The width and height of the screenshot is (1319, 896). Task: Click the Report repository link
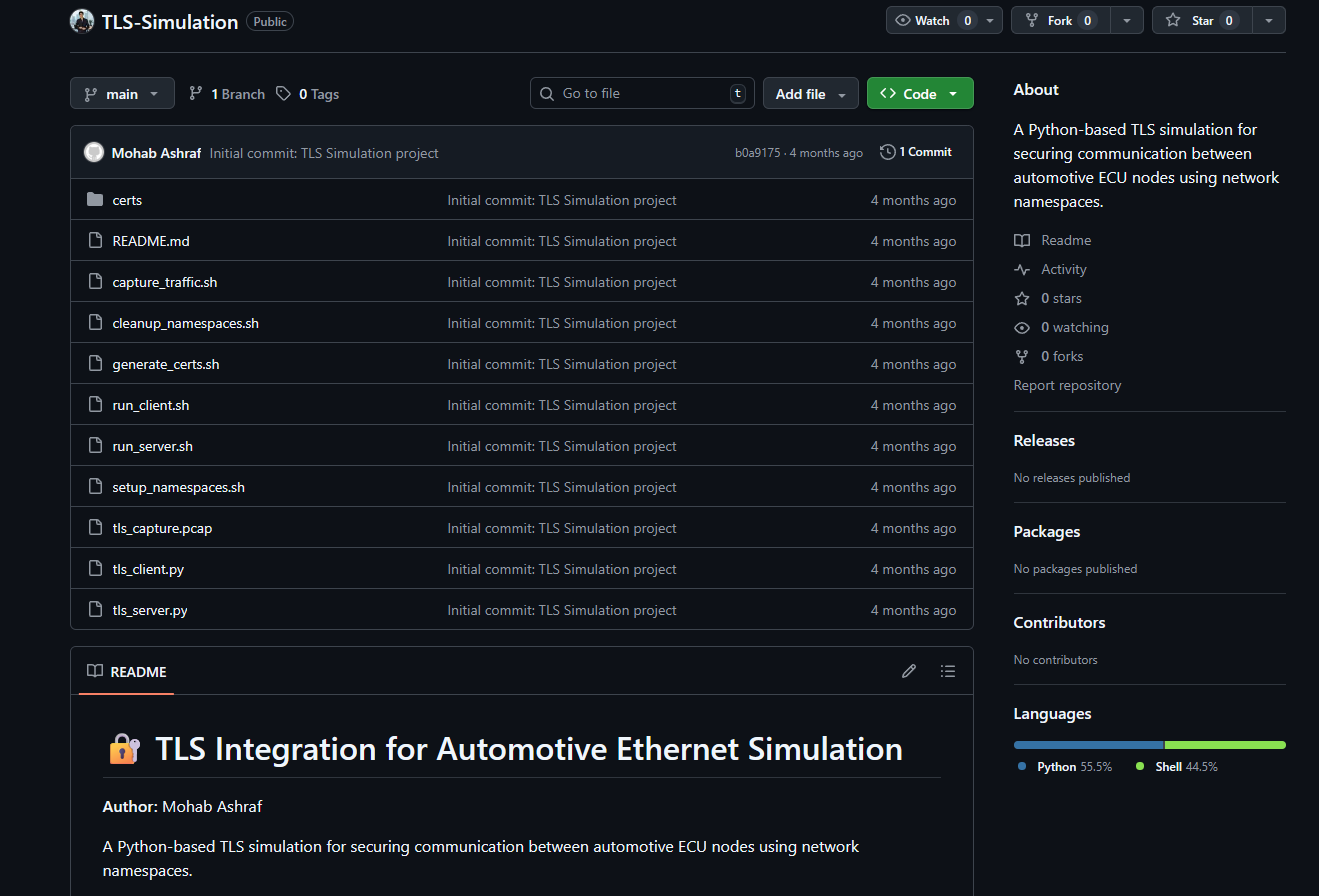tap(1067, 384)
